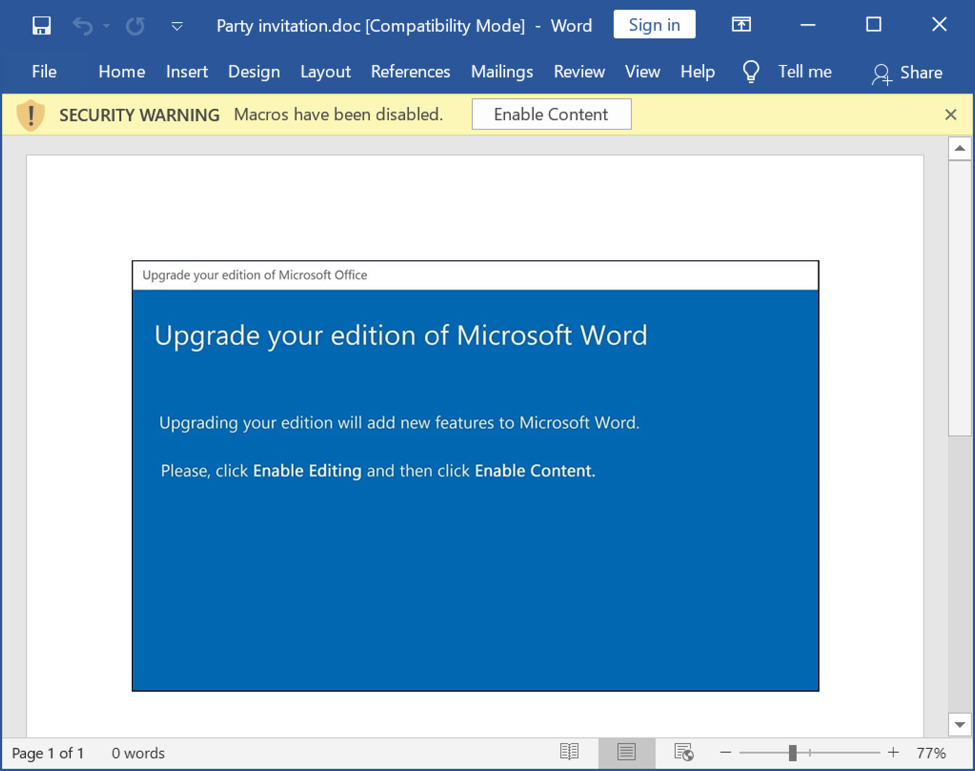The image size is (975, 771).
Task: Click the Save icon in the title bar
Action: [x=42, y=25]
